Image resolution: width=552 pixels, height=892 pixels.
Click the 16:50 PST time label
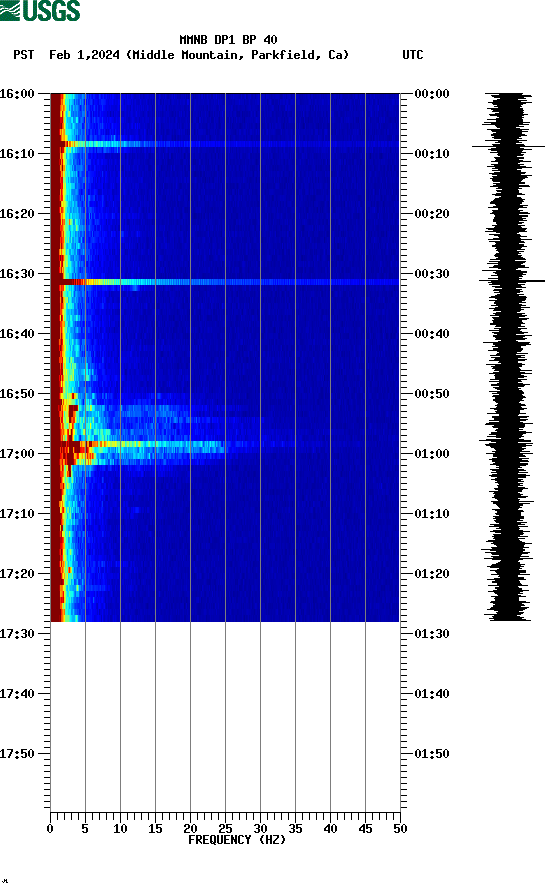pos(17,394)
